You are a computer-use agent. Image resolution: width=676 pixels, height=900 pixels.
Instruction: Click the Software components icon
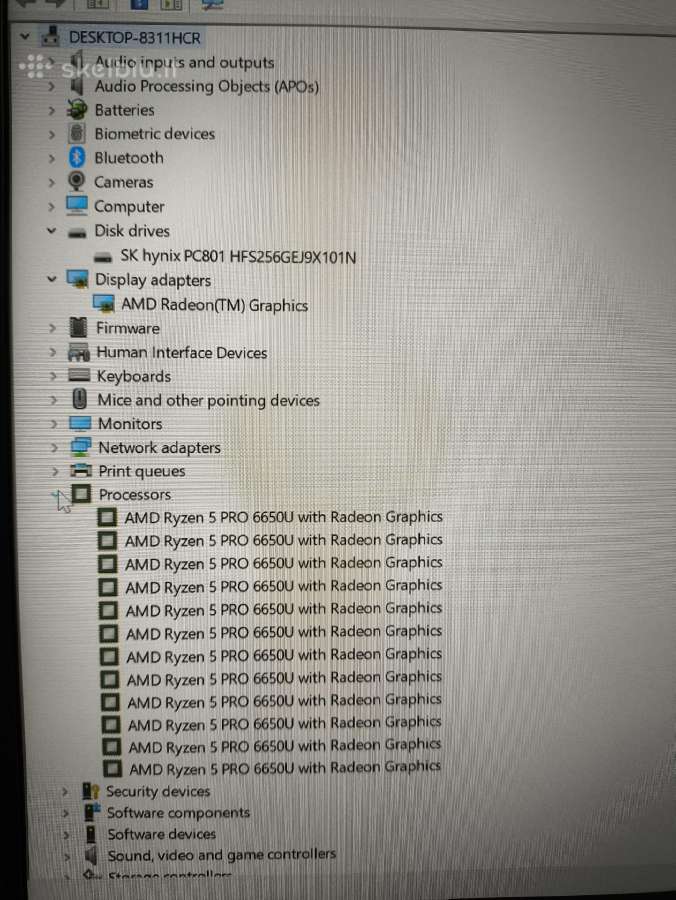coord(92,812)
